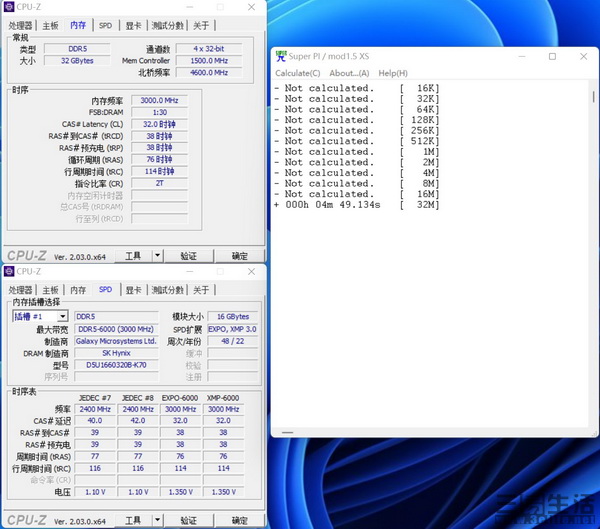Click 验证 button in bottom CPU-Z window
Viewport: 600px width, 529px height.
point(189,521)
